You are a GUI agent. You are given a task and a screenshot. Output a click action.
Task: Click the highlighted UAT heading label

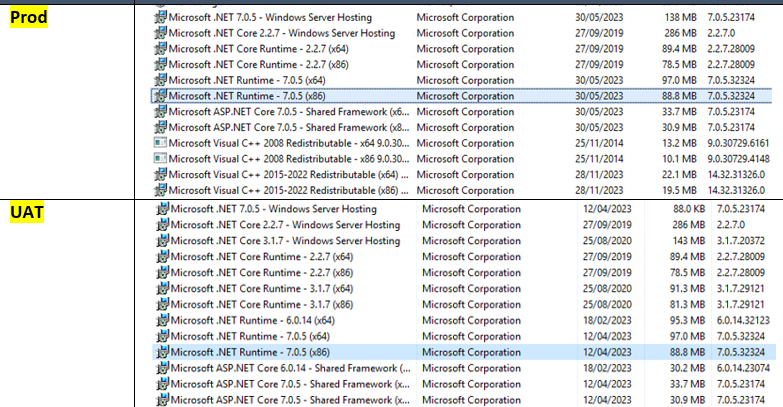tap(27, 212)
